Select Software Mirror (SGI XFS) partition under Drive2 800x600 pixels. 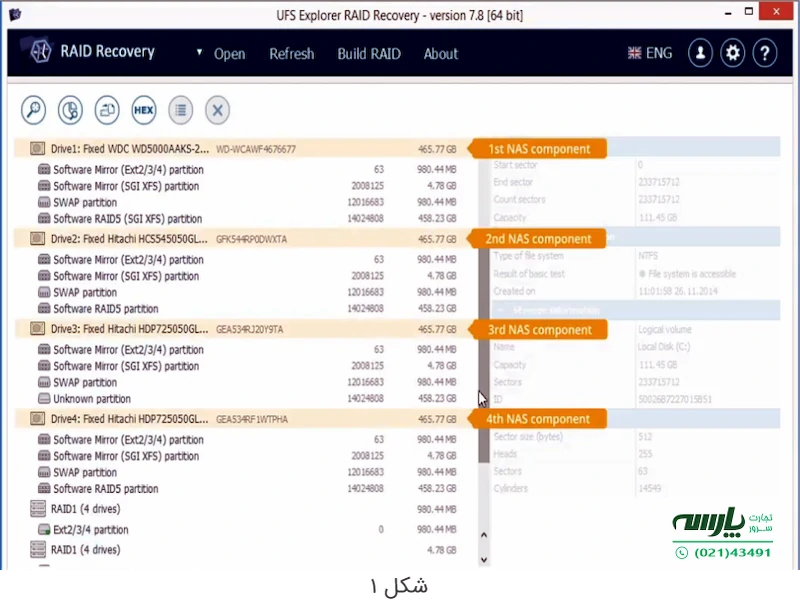247,276
